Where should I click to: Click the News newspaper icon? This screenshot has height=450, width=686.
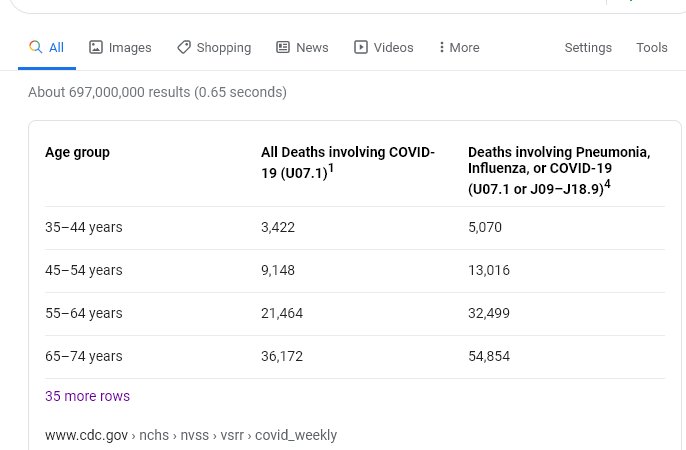(283, 47)
